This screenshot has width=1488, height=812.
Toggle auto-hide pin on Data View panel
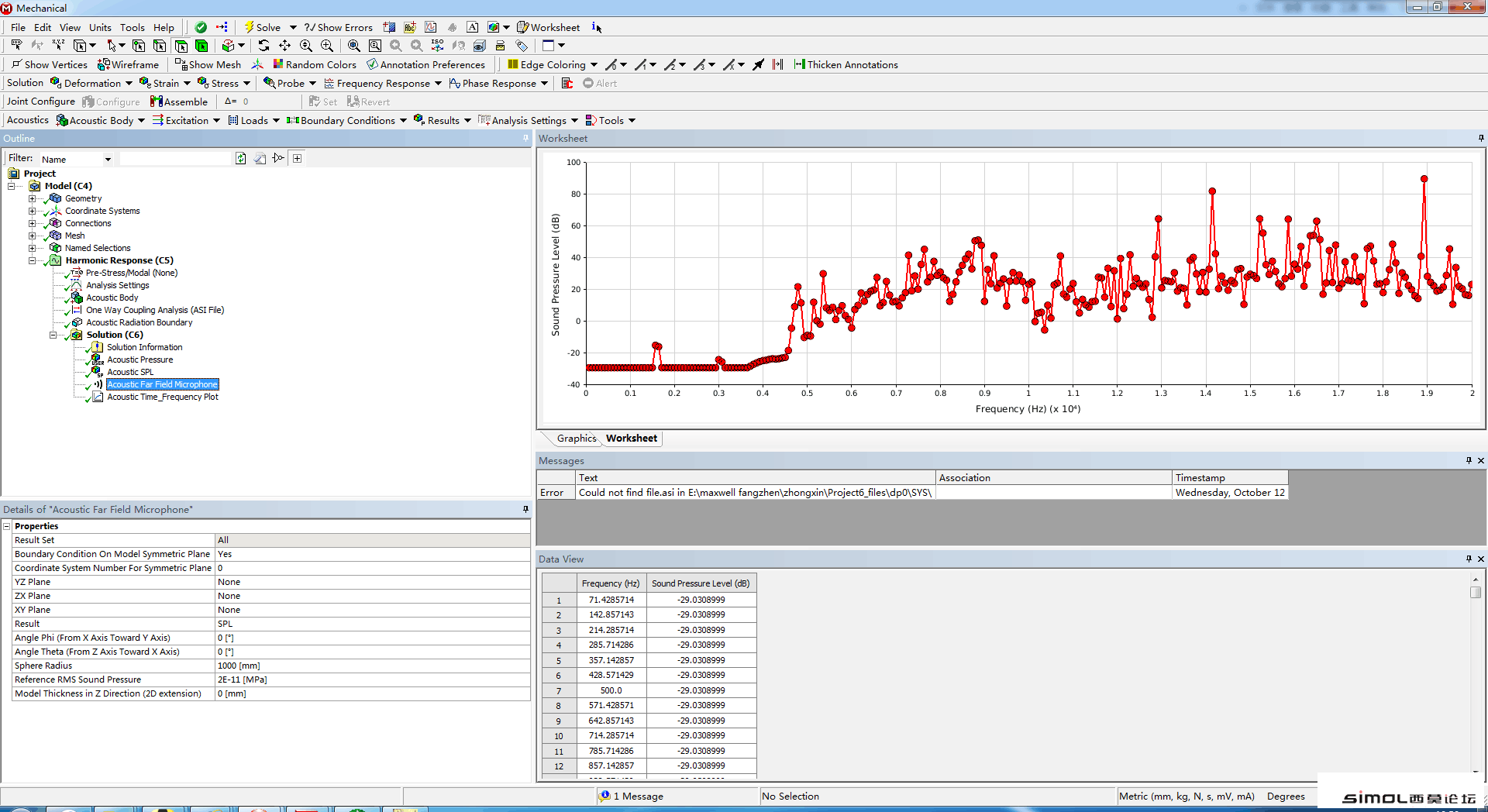tap(1469, 559)
